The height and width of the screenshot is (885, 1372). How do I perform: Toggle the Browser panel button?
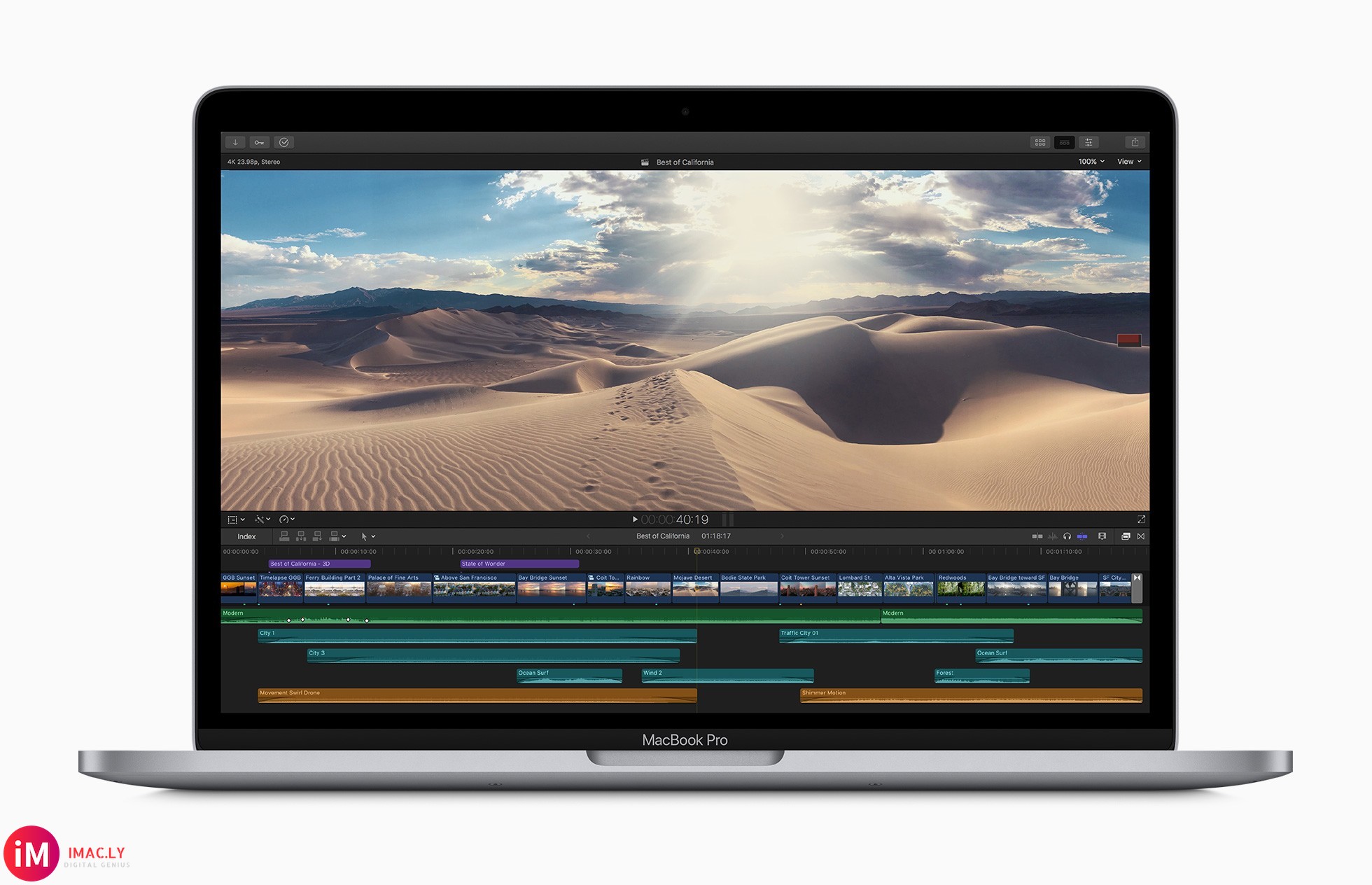1040,142
